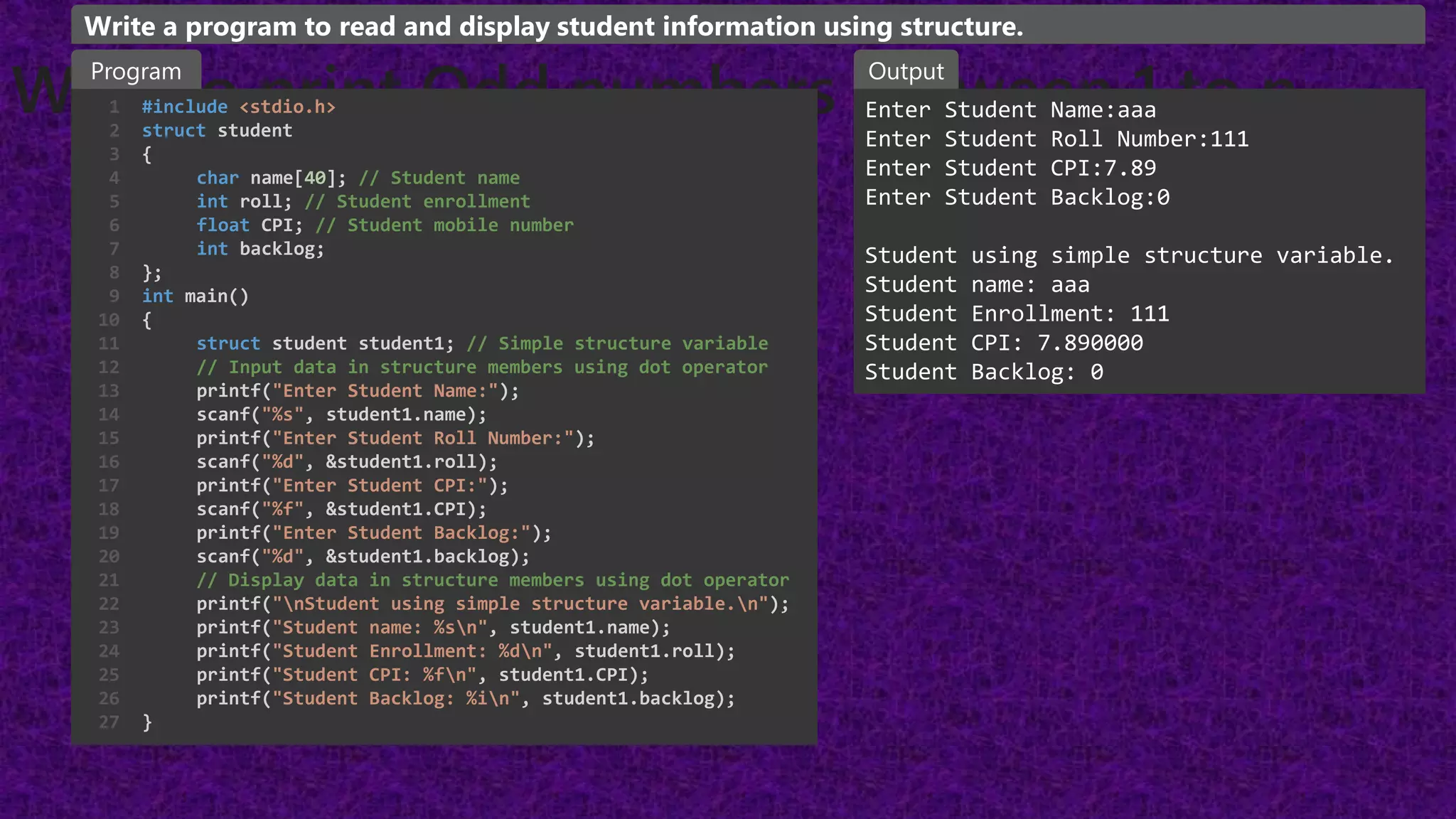
Task: Click the 'float CPI;' code line
Action: (385, 225)
